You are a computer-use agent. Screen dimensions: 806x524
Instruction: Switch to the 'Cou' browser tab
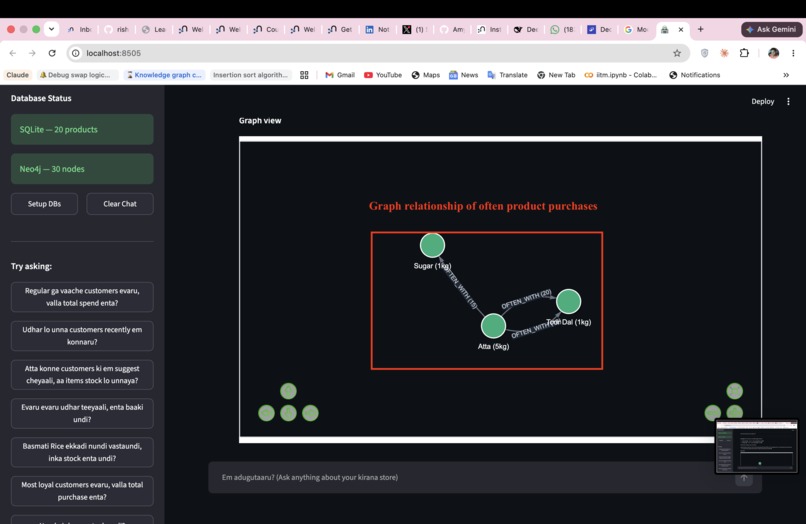click(x=266, y=29)
